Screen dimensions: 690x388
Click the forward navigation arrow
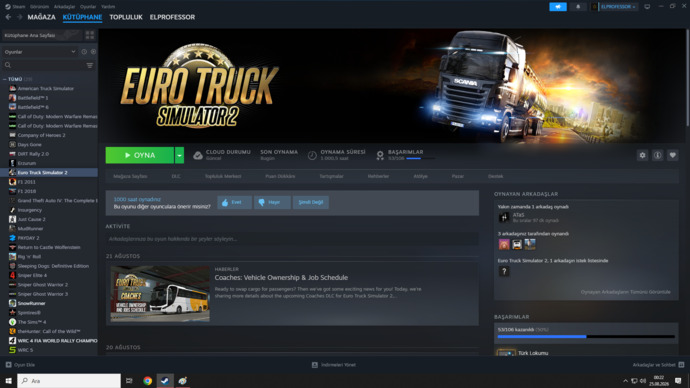point(19,17)
